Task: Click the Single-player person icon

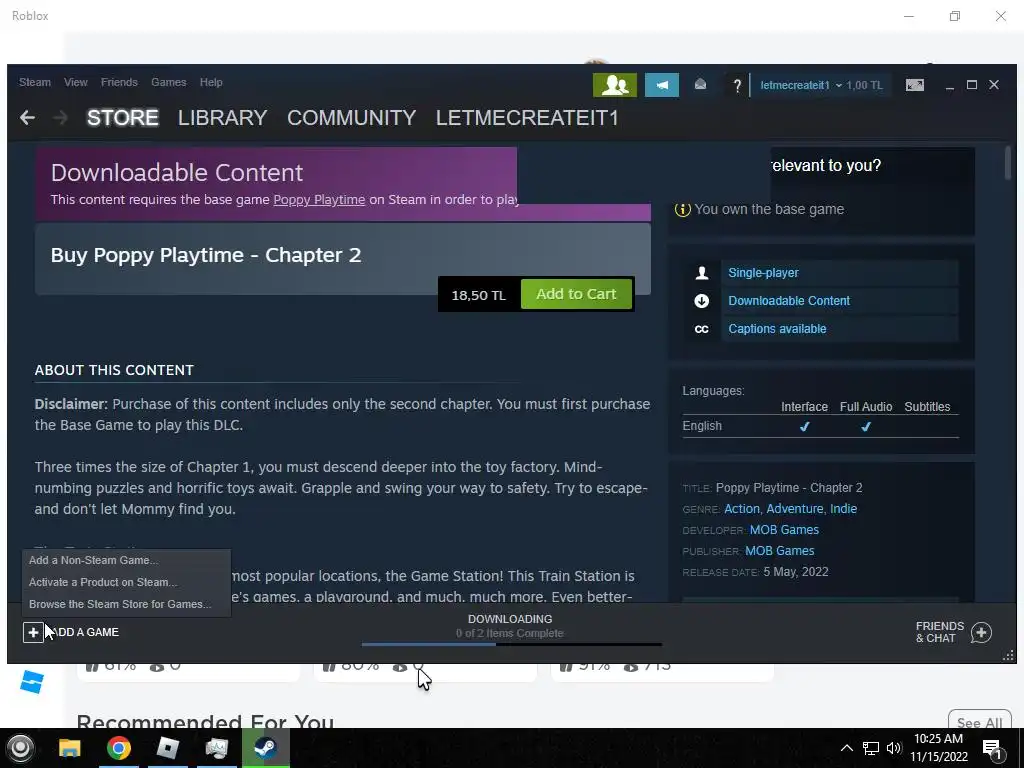Action: [701, 273]
